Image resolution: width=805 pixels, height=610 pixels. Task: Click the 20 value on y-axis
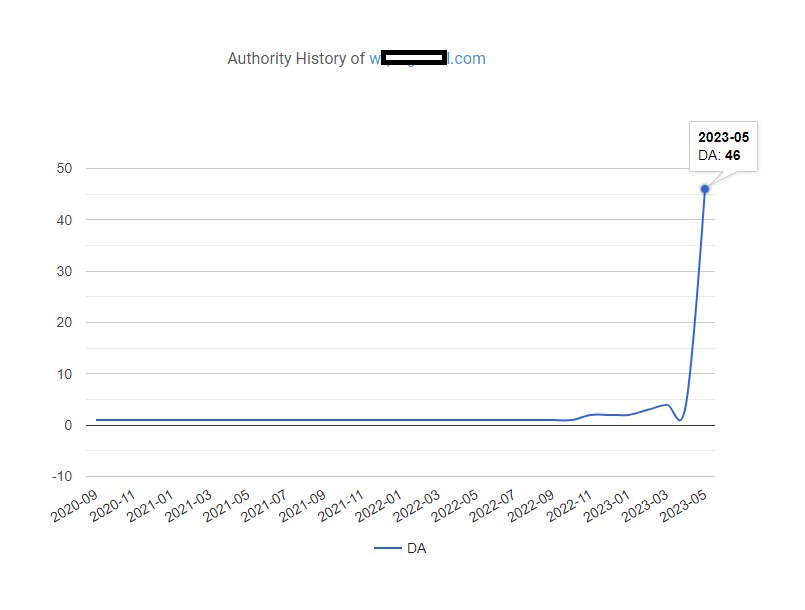pyautogui.click(x=65, y=322)
